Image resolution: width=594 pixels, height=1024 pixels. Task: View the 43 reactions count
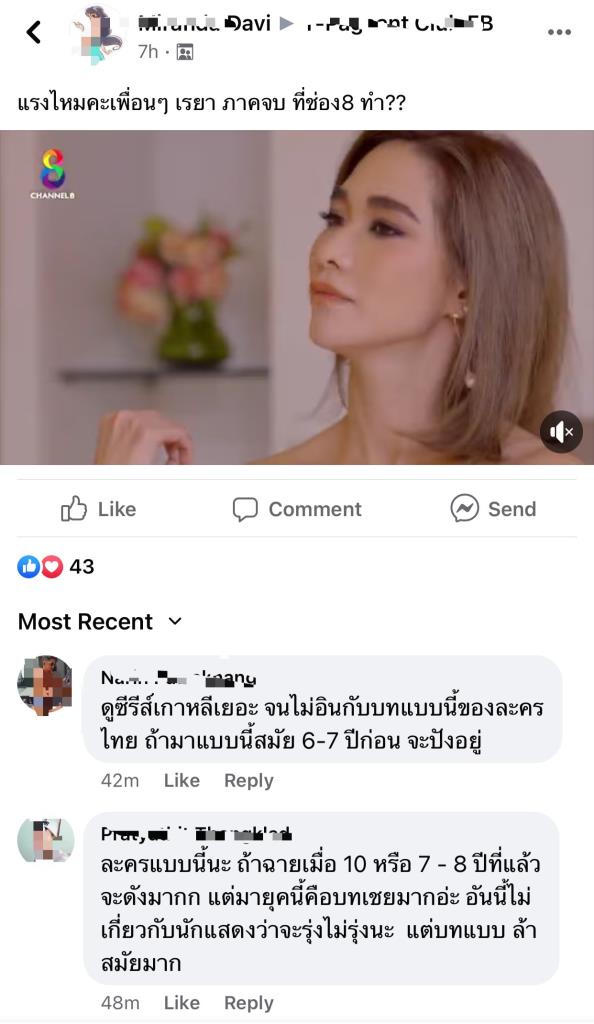pos(82,567)
